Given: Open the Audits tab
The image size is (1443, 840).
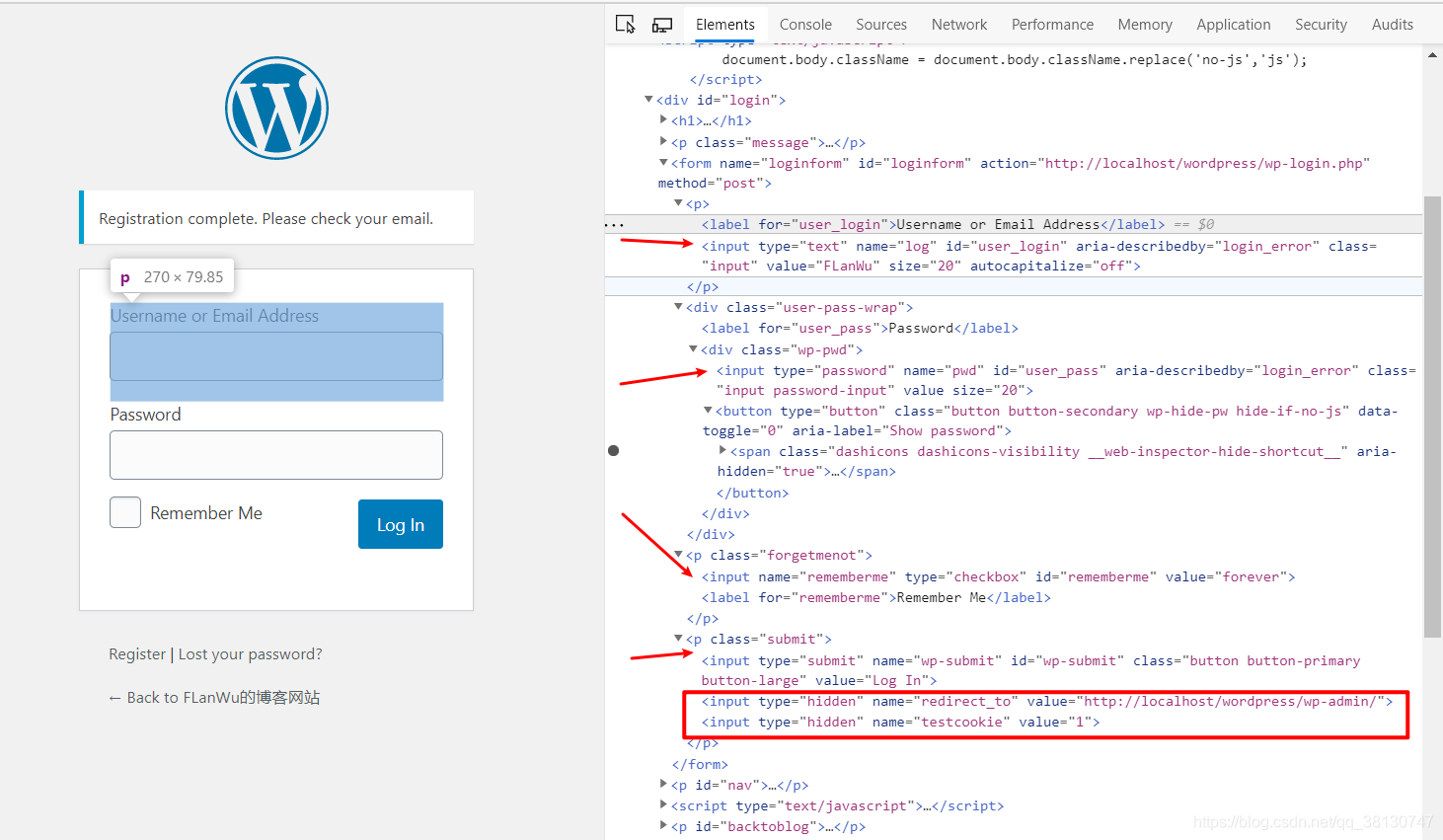Looking at the screenshot, I should 1393,25.
